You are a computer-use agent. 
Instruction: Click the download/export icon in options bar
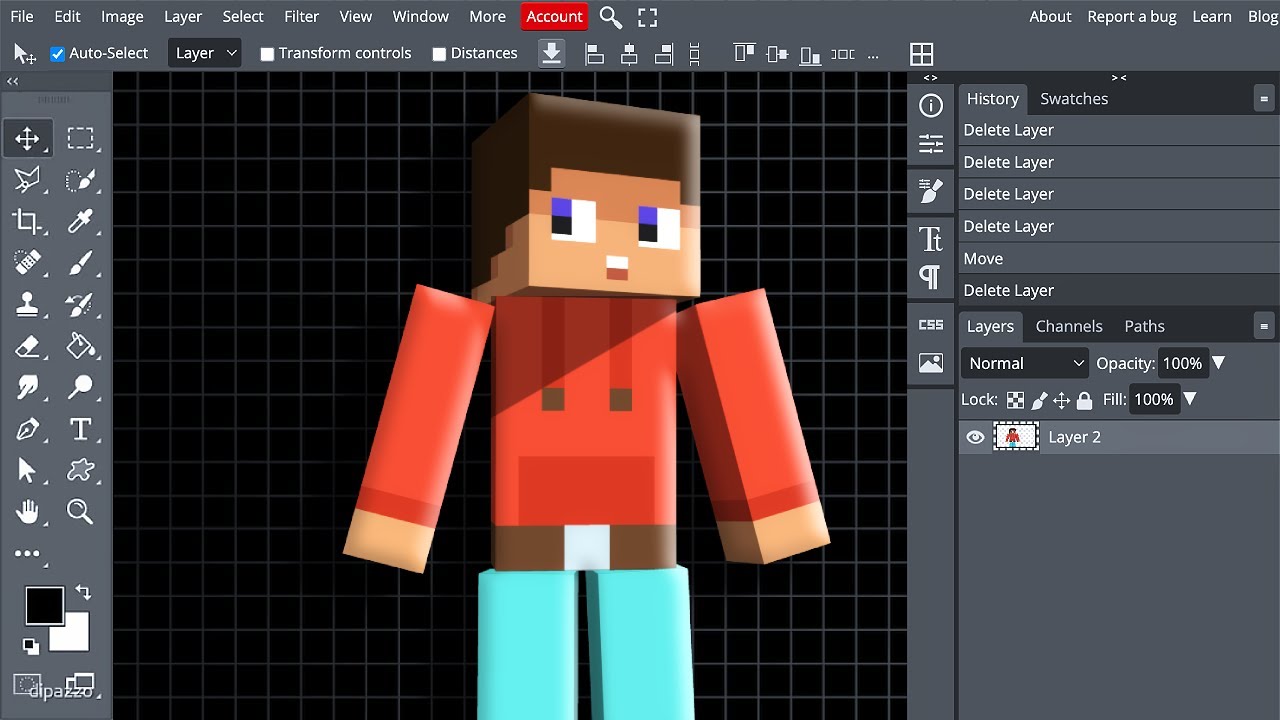point(551,53)
